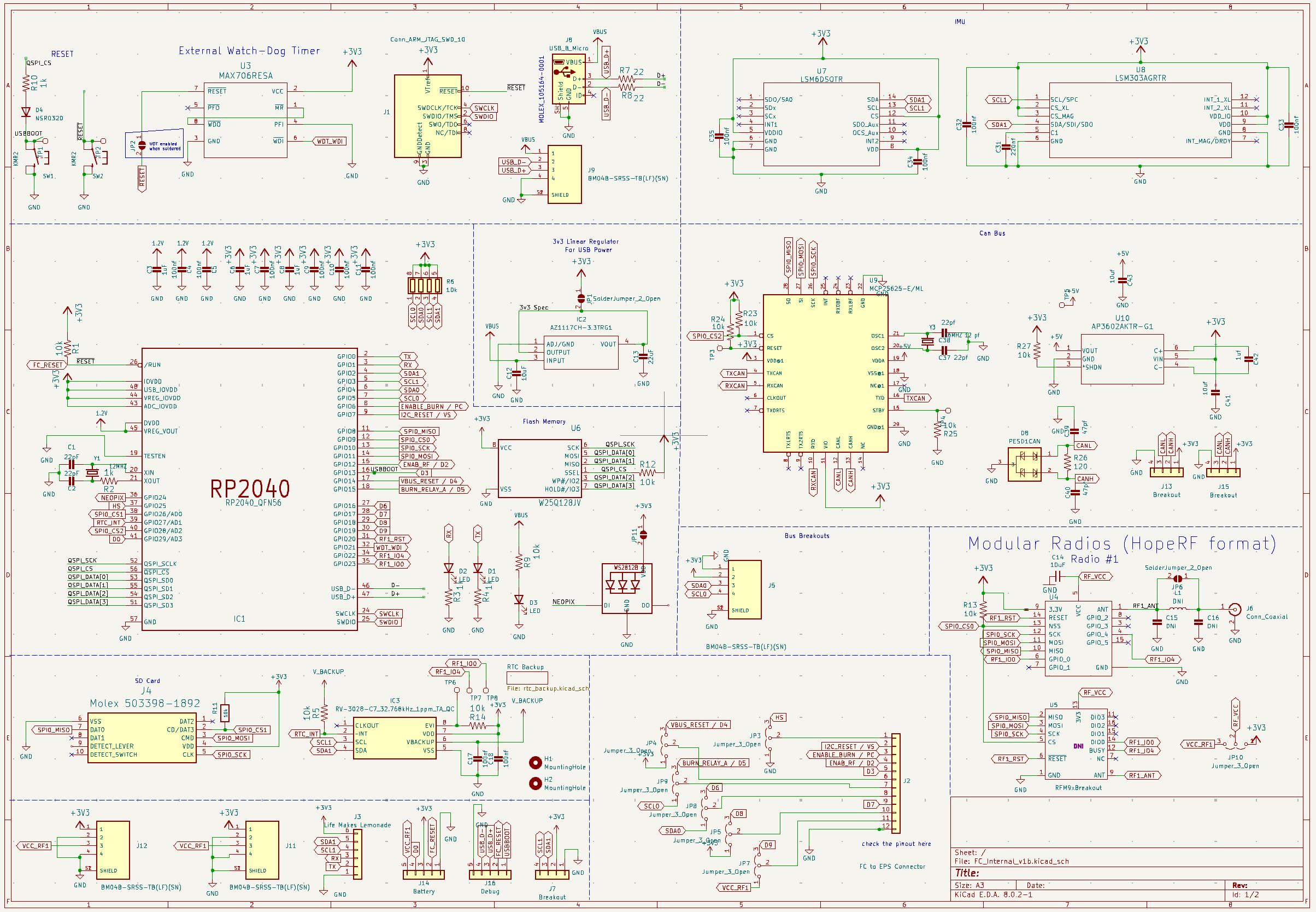Select mounting hole H2
Viewport: 1316px width, 912px height.
(x=535, y=783)
